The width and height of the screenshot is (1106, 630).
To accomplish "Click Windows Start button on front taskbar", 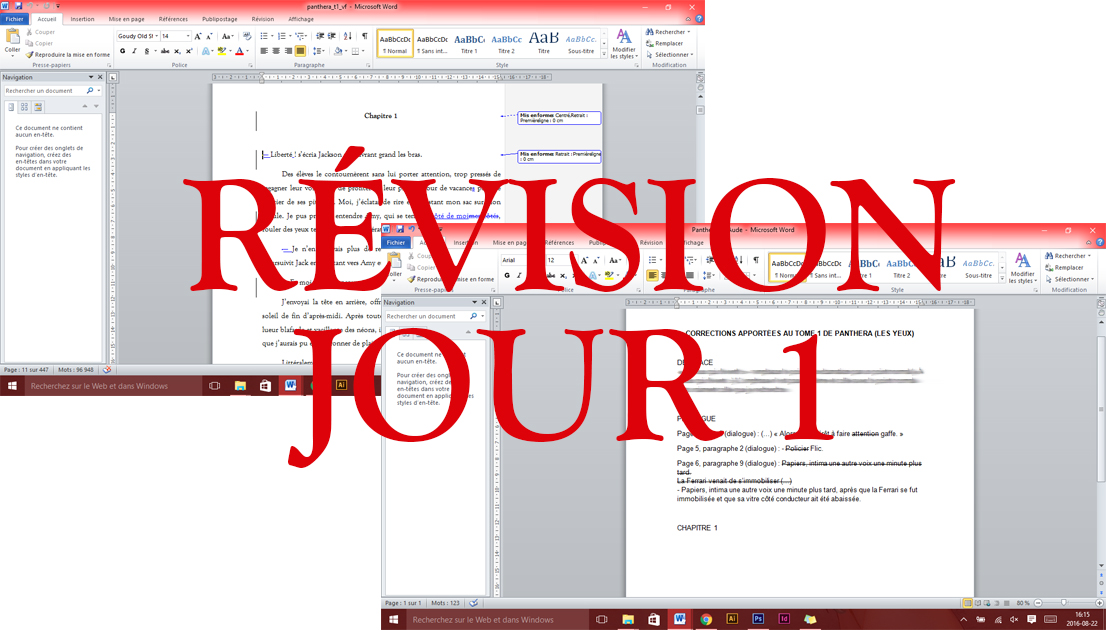I will coord(393,619).
